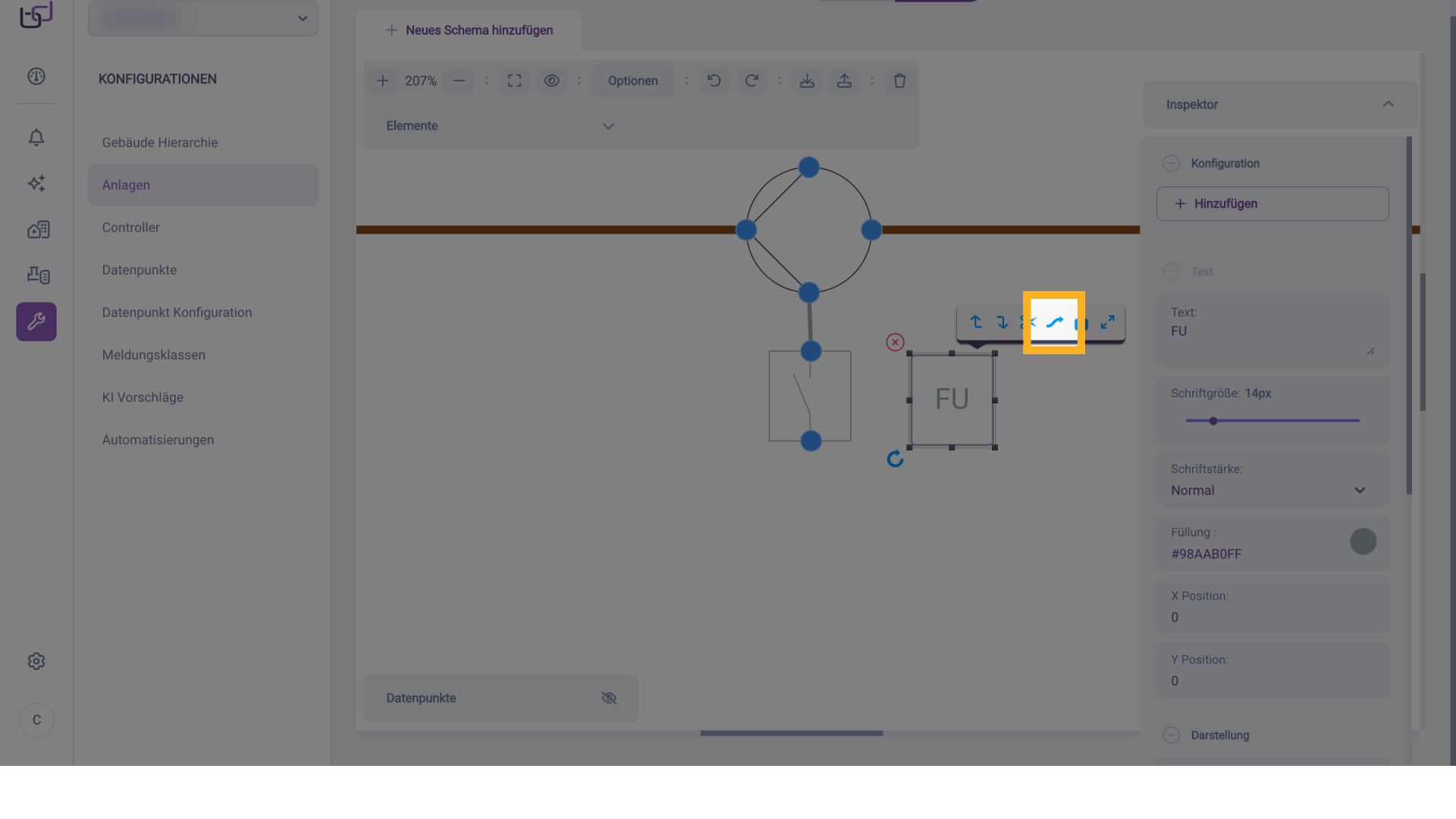Image resolution: width=1456 pixels, height=819 pixels.
Task: Collapse the Inspektor panel
Action: tap(1388, 104)
